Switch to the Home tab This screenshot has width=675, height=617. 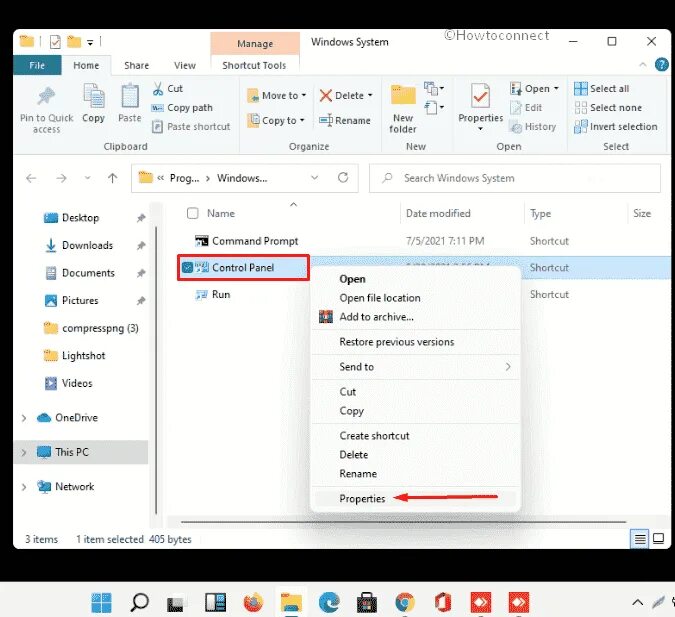(86, 65)
